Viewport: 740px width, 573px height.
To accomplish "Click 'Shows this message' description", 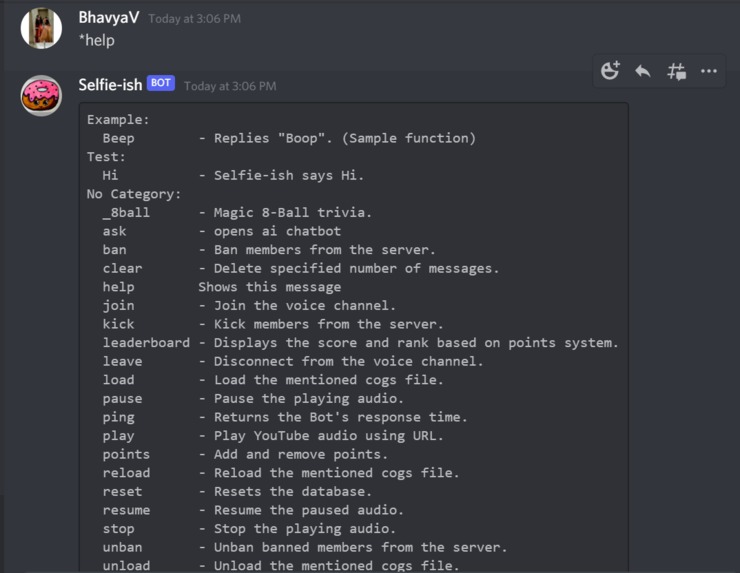I will coord(269,287).
